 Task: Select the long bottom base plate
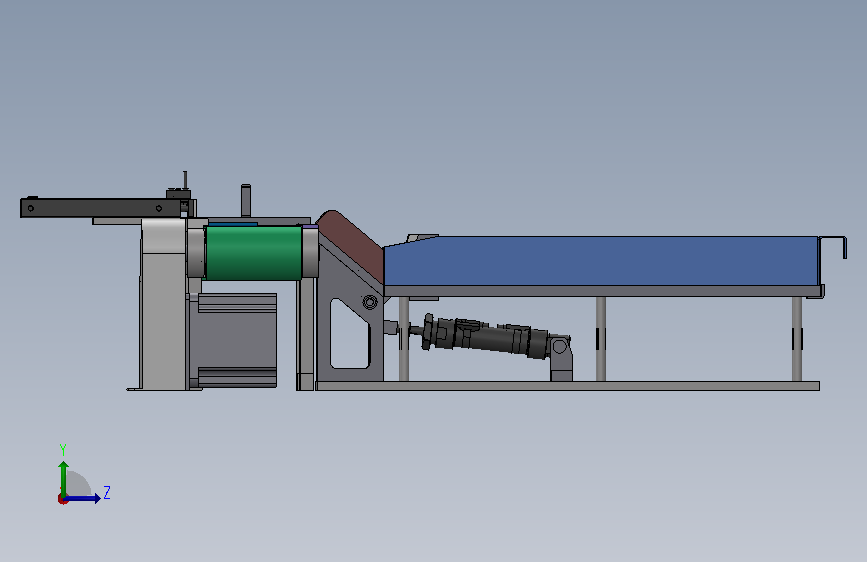tap(567, 386)
